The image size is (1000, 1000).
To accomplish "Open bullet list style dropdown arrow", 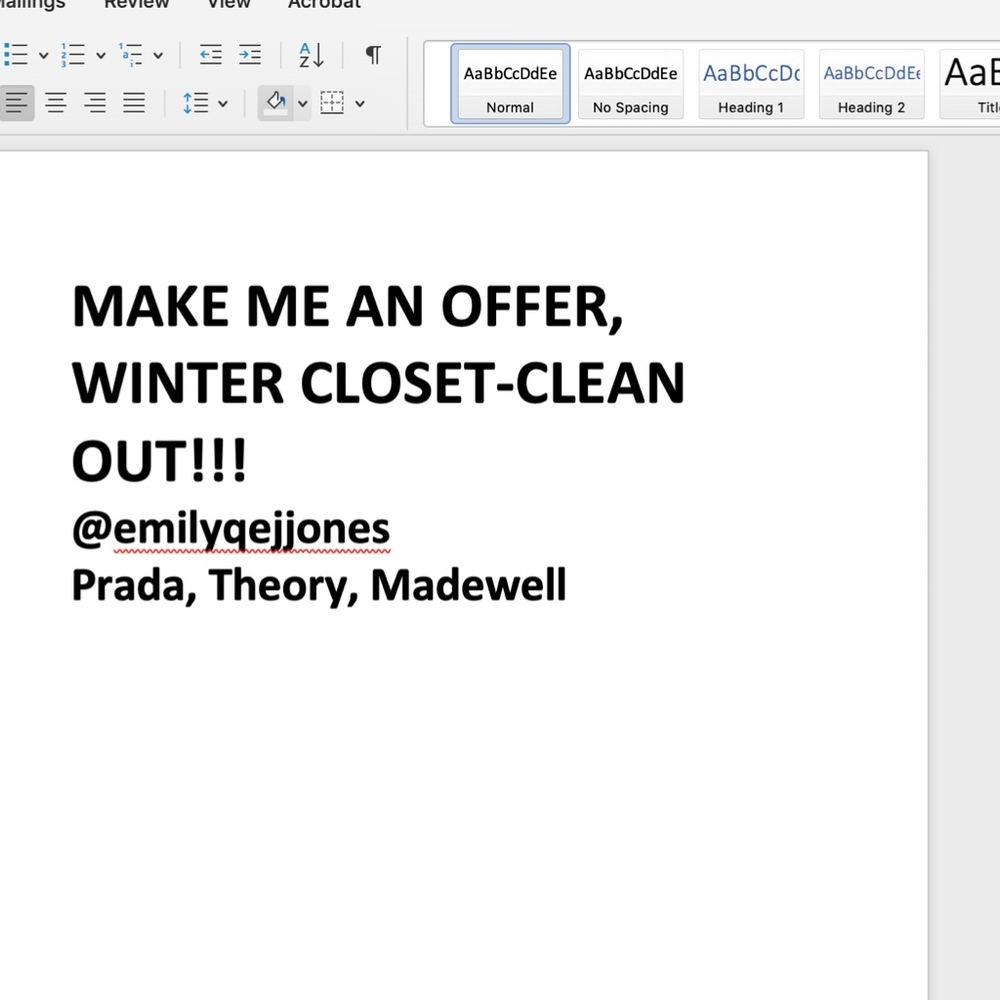I will tap(43, 55).
